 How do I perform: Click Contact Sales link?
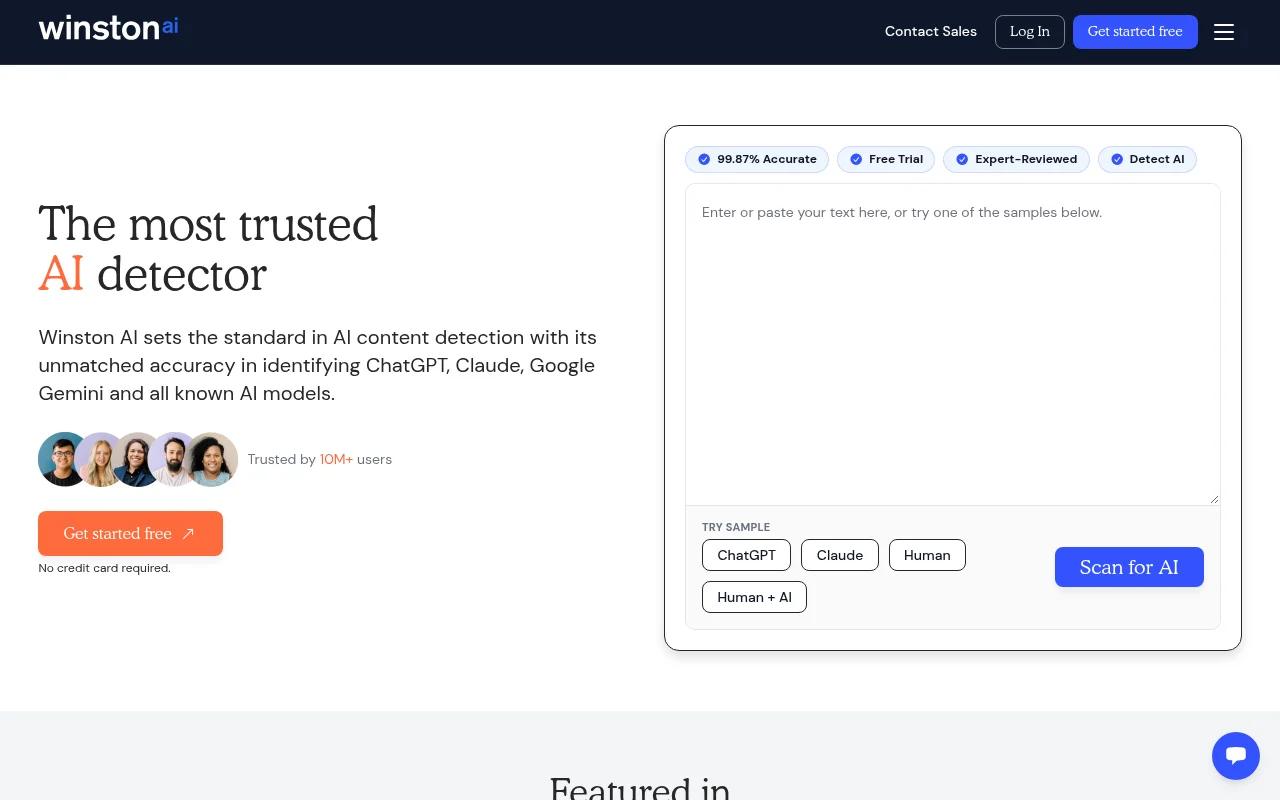coord(931,32)
